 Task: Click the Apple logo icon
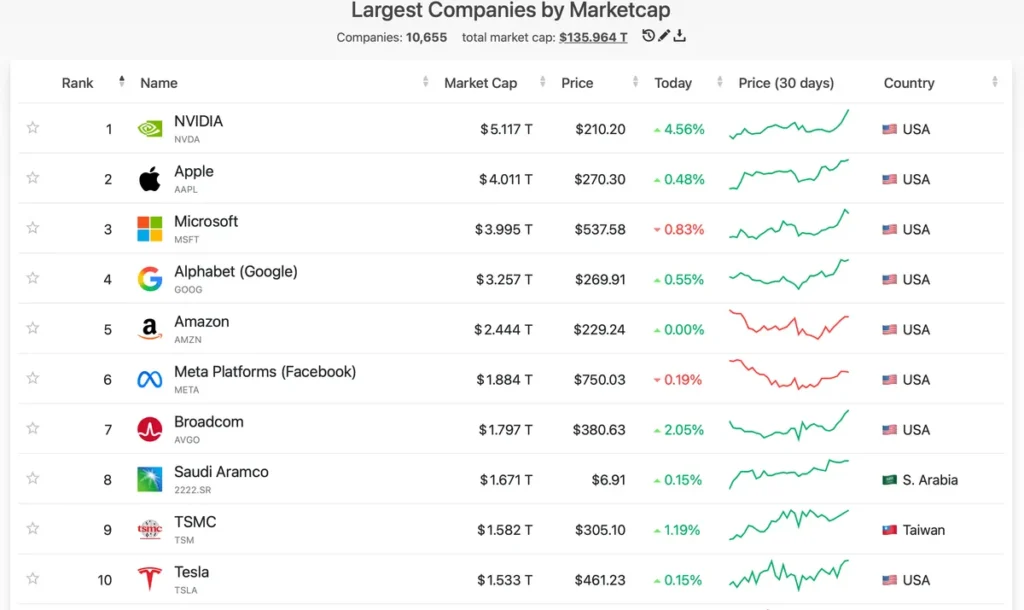pos(150,179)
